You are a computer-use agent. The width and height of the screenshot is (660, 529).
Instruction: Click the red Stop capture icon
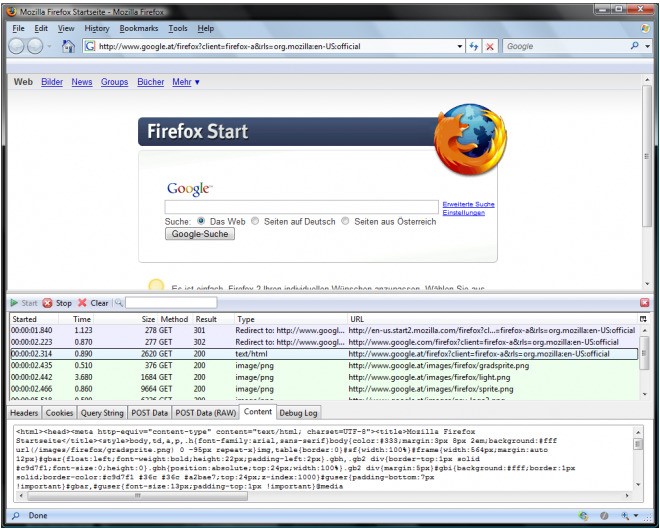click(48, 303)
